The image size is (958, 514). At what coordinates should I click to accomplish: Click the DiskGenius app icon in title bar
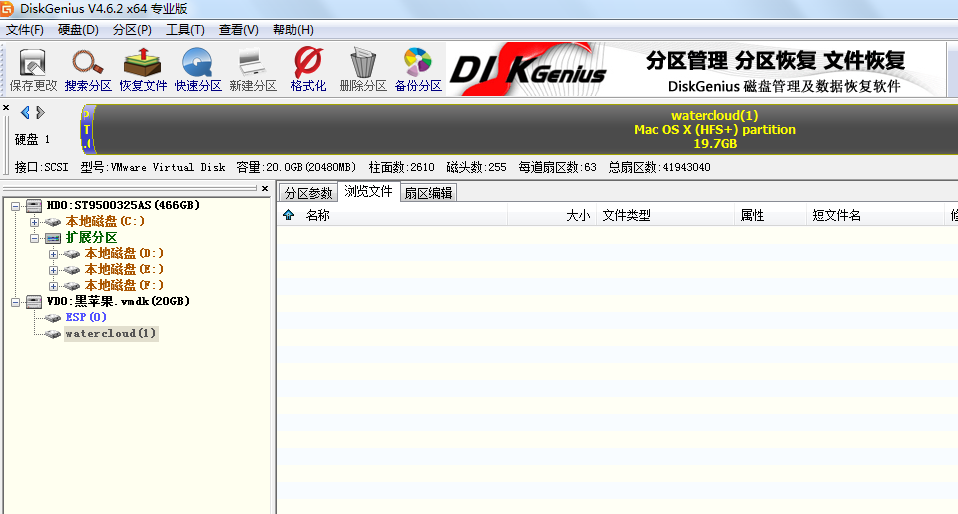click(x=7, y=9)
